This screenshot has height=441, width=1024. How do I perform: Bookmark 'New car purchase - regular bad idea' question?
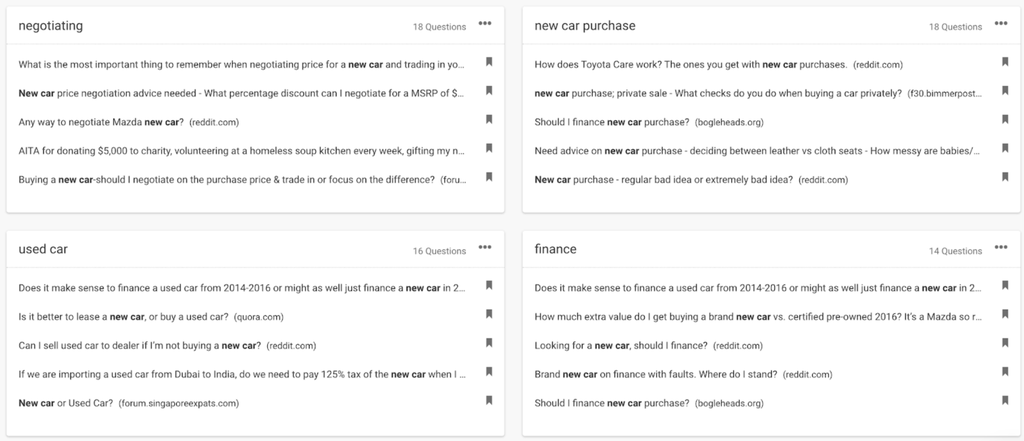pos(1005,178)
